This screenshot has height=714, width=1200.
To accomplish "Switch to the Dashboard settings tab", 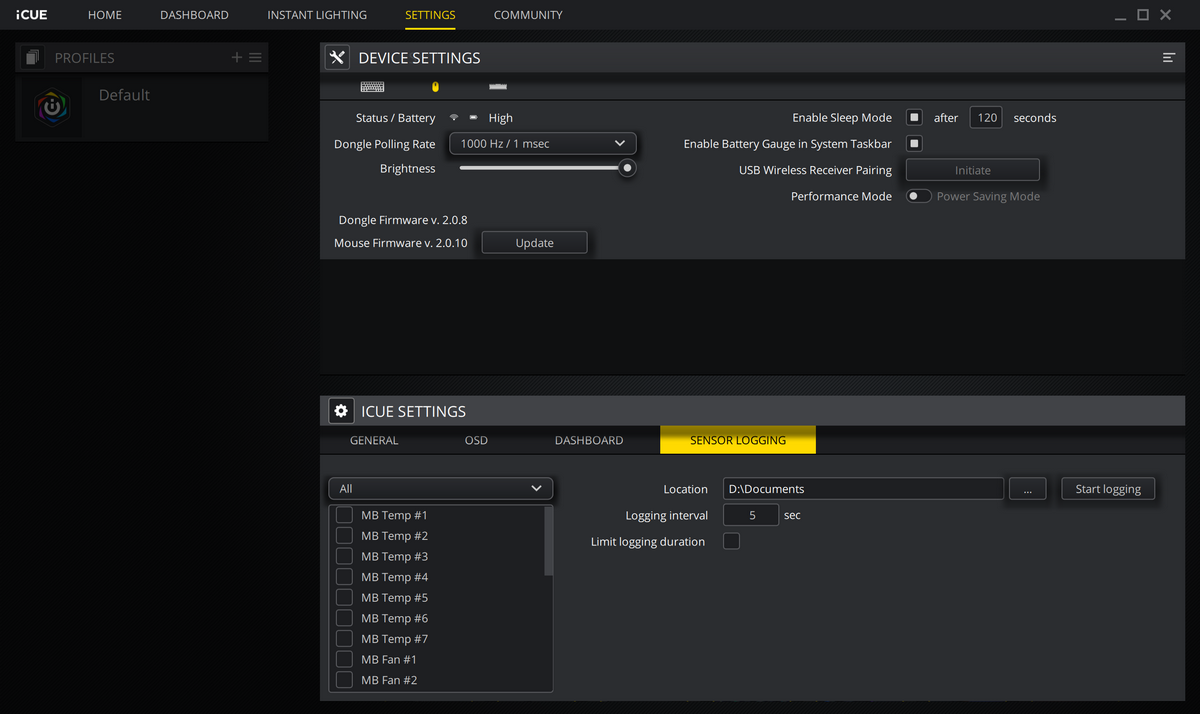I will pos(588,440).
